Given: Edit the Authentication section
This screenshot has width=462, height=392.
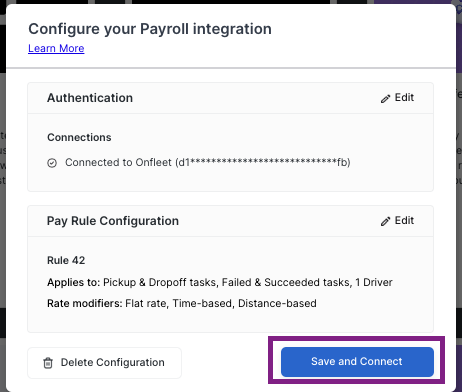Looking at the screenshot, I should tap(397, 98).
